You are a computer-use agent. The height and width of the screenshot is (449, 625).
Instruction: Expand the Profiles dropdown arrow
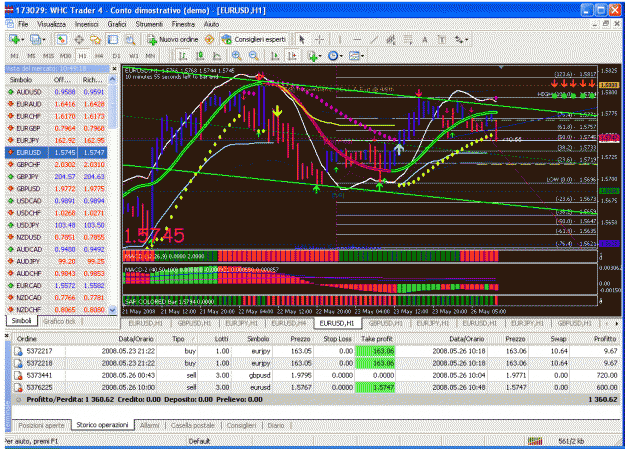pos(43,39)
